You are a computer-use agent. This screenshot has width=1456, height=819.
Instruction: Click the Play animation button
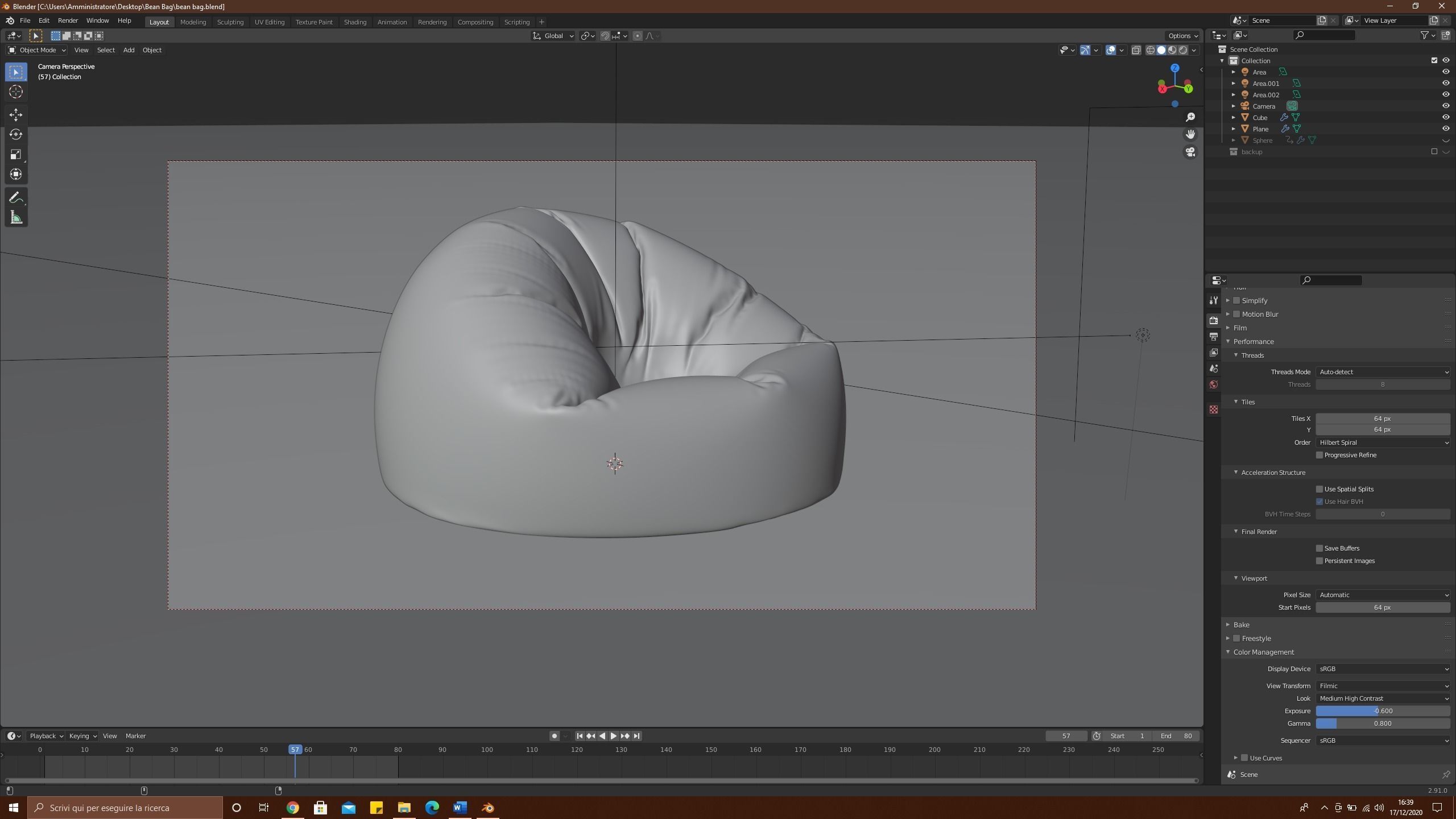click(614, 736)
